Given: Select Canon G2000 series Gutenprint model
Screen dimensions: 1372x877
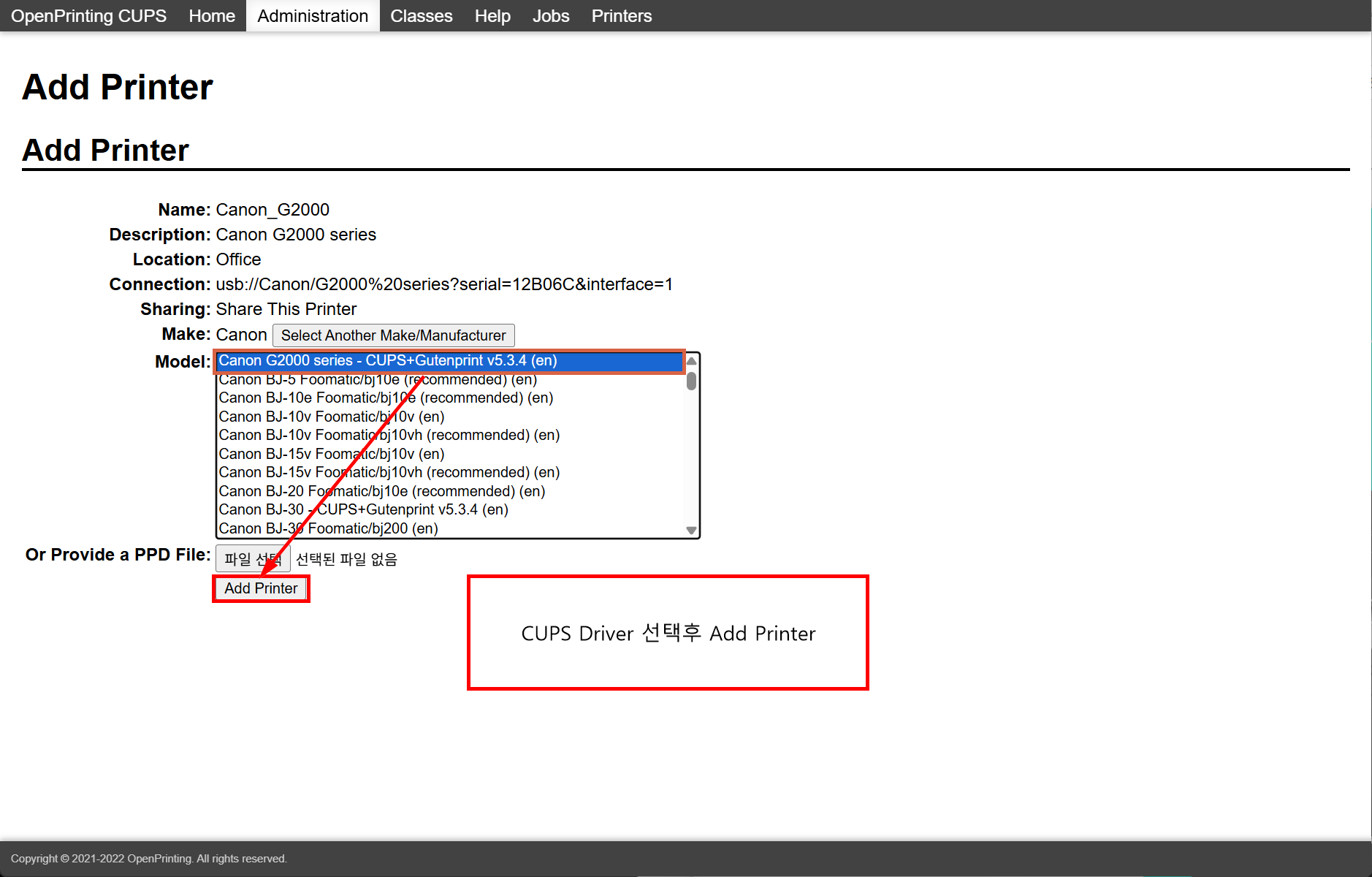Looking at the screenshot, I should (x=449, y=360).
